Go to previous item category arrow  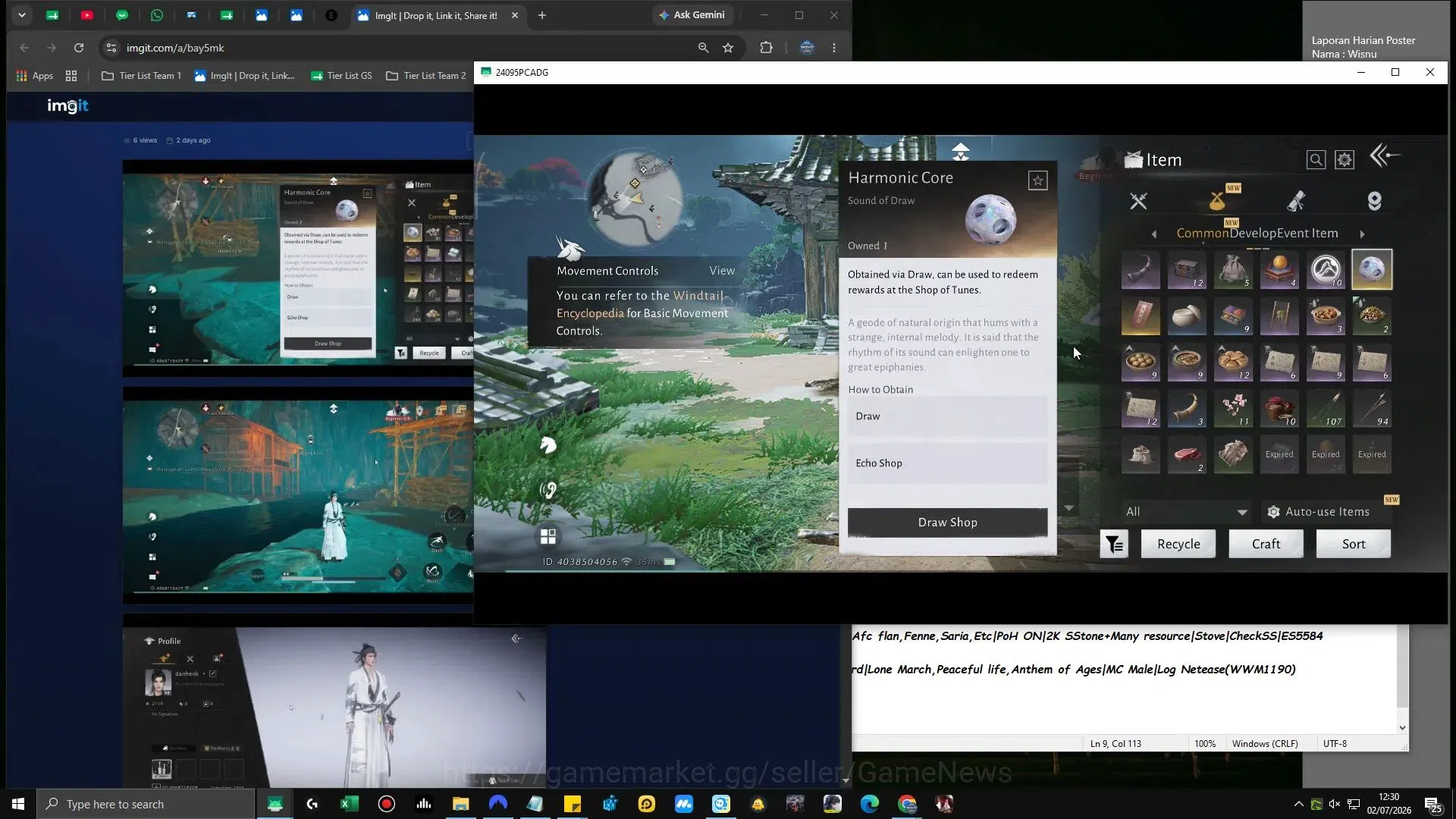pyautogui.click(x=1154, y=234)
